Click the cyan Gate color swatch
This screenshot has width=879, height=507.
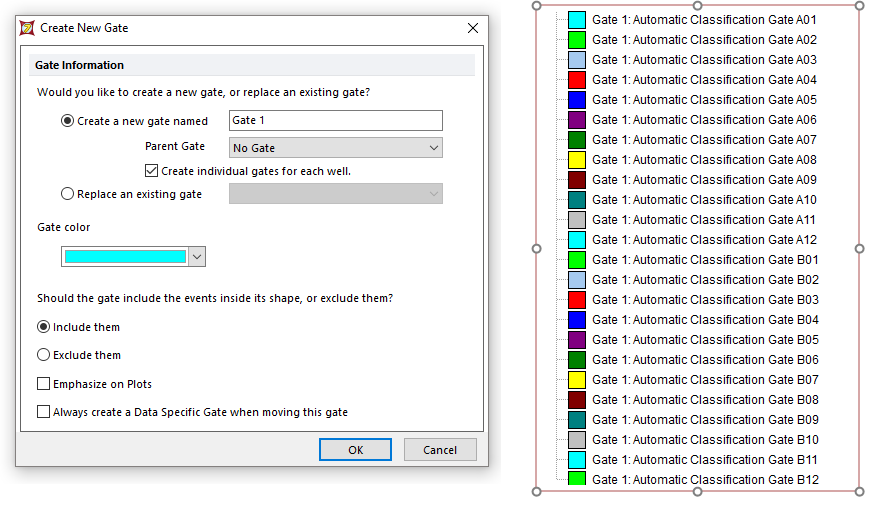tap(125, 257)
